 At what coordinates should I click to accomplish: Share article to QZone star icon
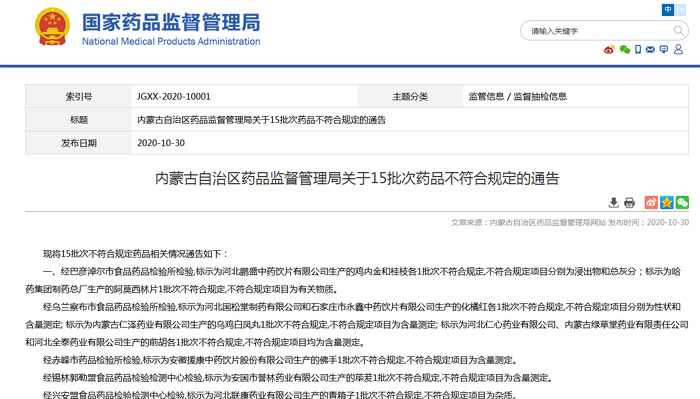667,202
